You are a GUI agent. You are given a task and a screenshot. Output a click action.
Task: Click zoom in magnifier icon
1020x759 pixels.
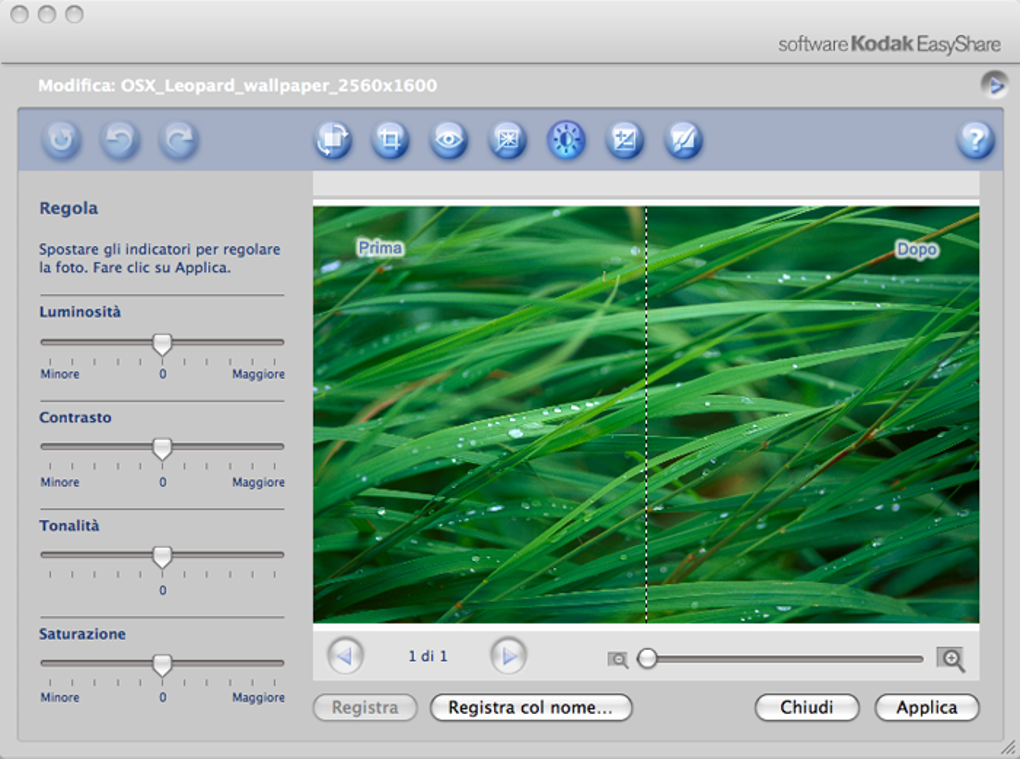pyautogui.click(x=950, y=659)
